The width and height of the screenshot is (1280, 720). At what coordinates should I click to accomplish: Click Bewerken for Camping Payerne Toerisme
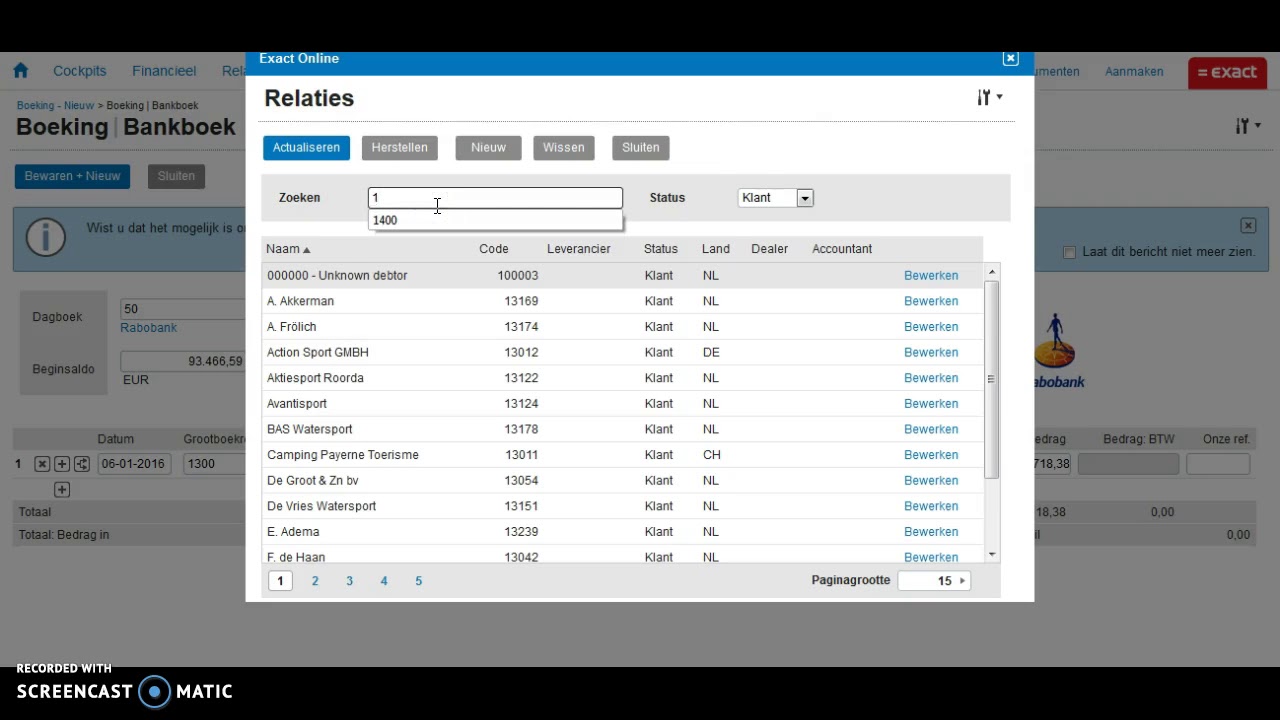931,455
